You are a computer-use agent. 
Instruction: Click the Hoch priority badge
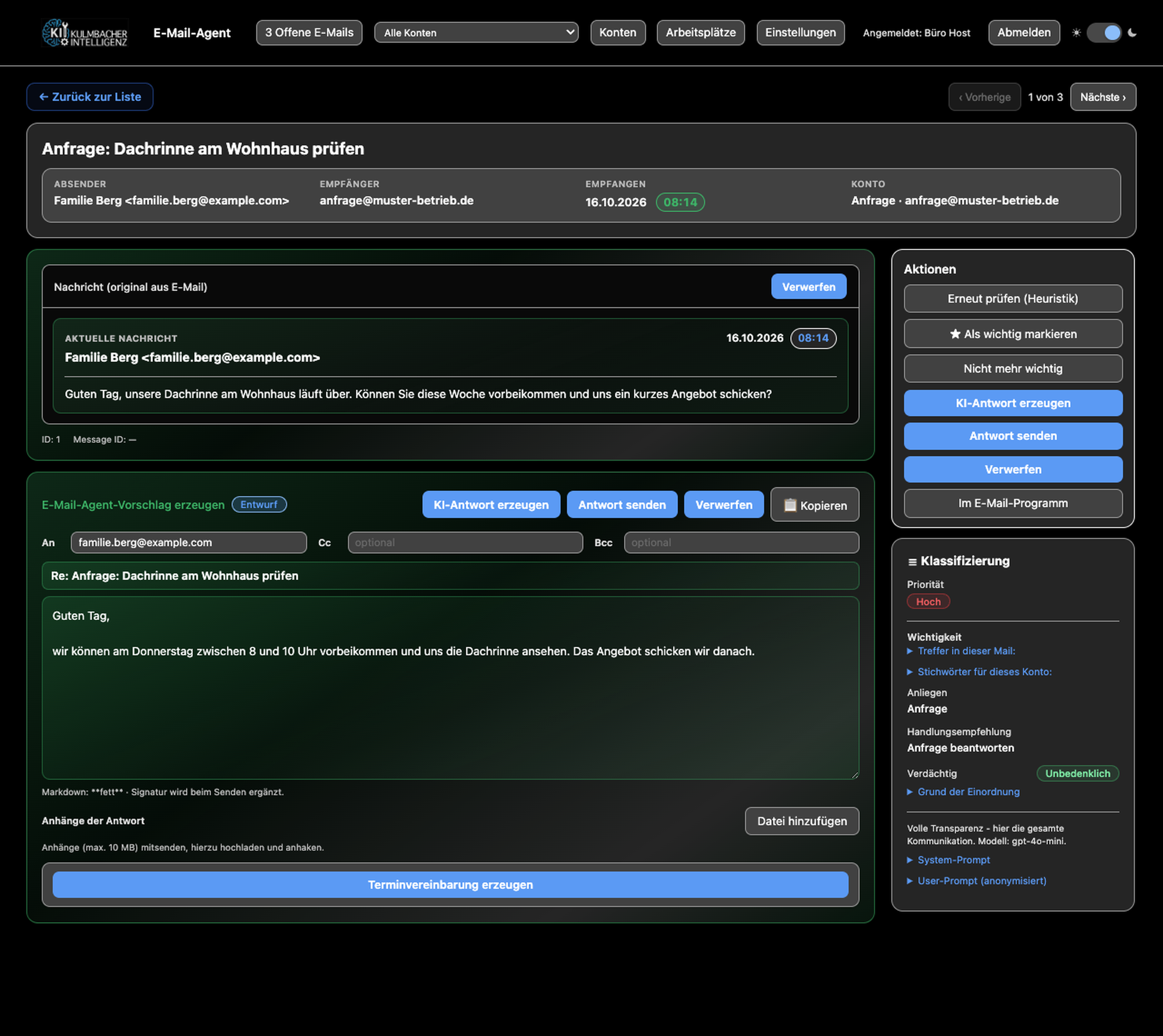pyautogui.click(x=928, y=602)
